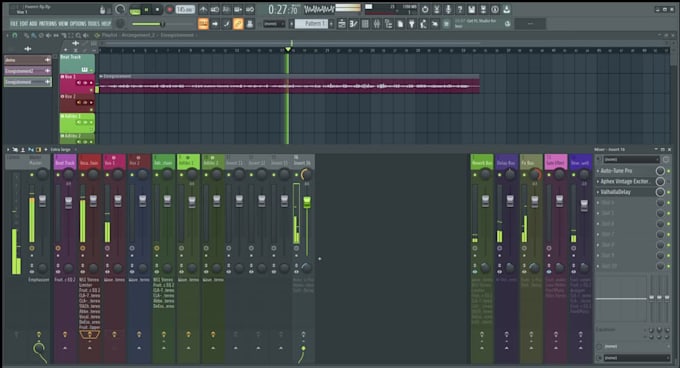Click the question mark help icon

(x=460, y=9)
